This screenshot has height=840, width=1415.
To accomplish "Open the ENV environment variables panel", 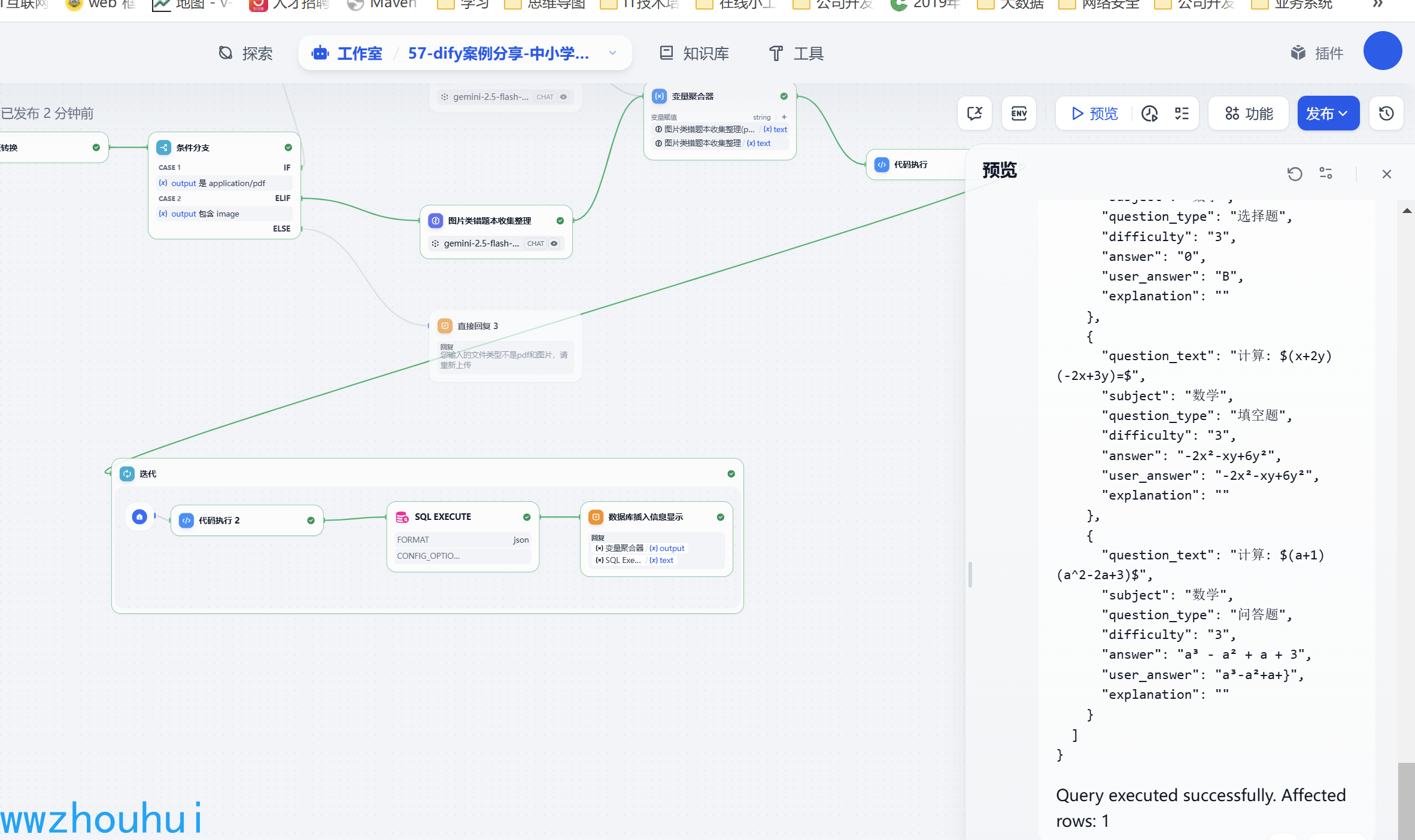I will pos(1019,113).
